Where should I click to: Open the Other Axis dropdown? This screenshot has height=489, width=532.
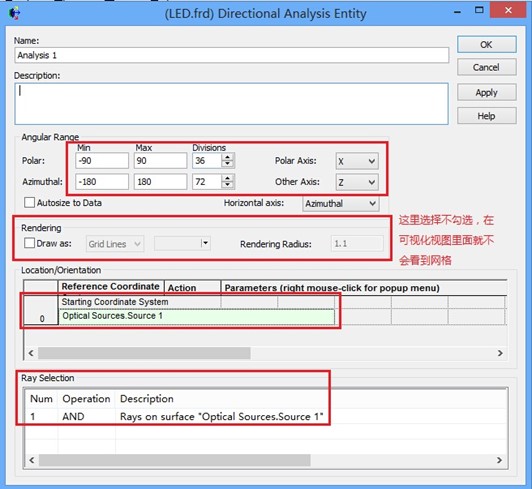357,182
